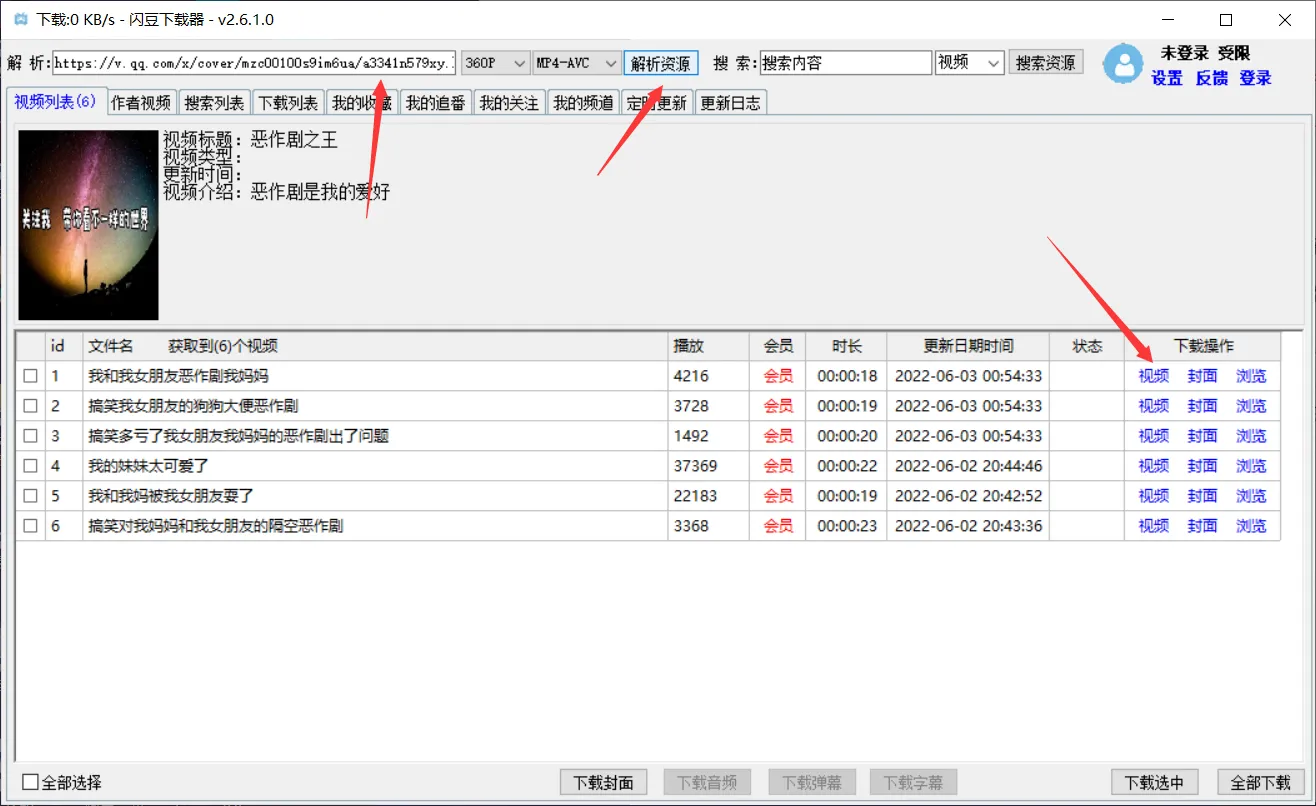Enable the 全部选择 checkbox

(31, 782)
